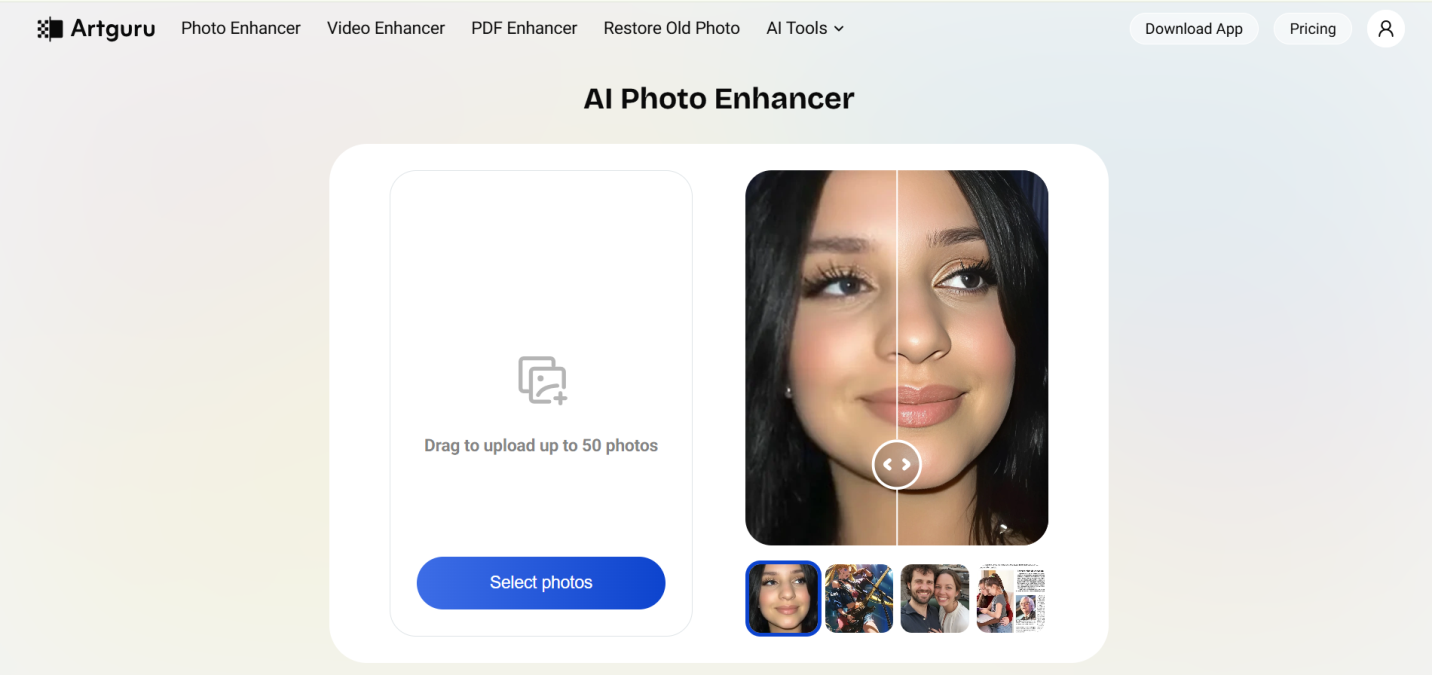Viewport: 1432px width, 675px height.
Task: Click the add-image upload icon
Action: 542,380
